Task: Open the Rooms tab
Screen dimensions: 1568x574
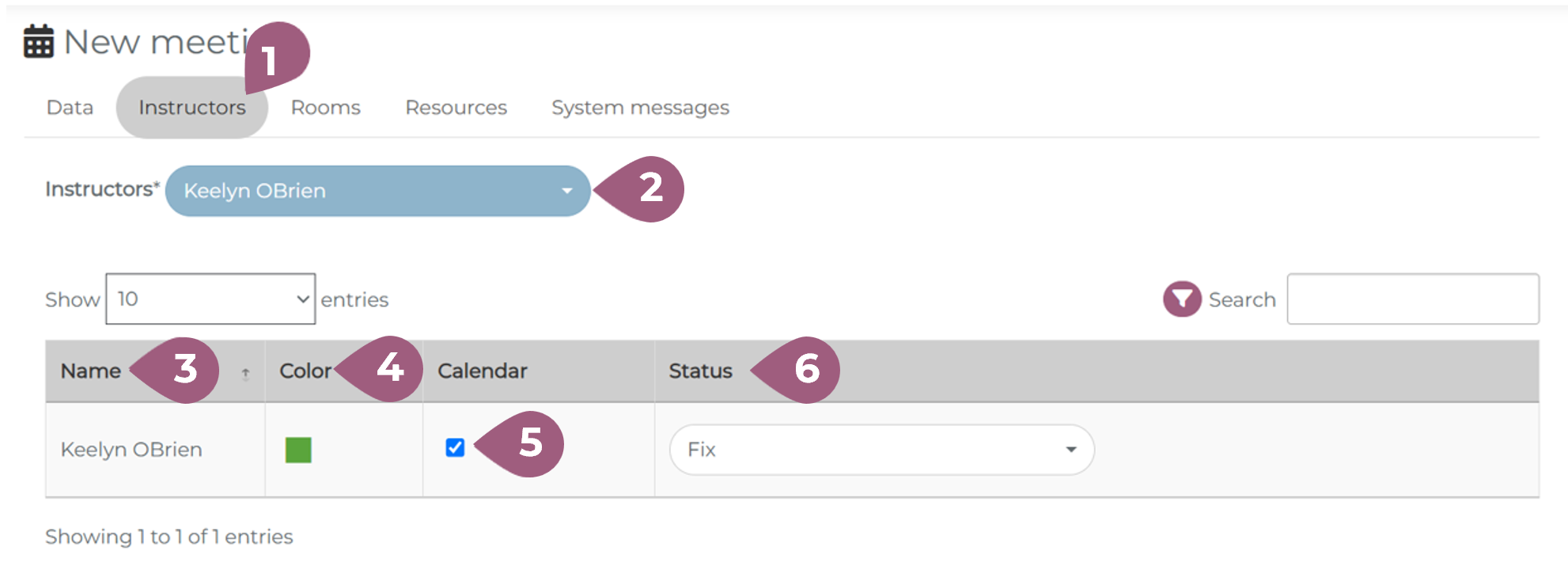Action: click(325, 108)
